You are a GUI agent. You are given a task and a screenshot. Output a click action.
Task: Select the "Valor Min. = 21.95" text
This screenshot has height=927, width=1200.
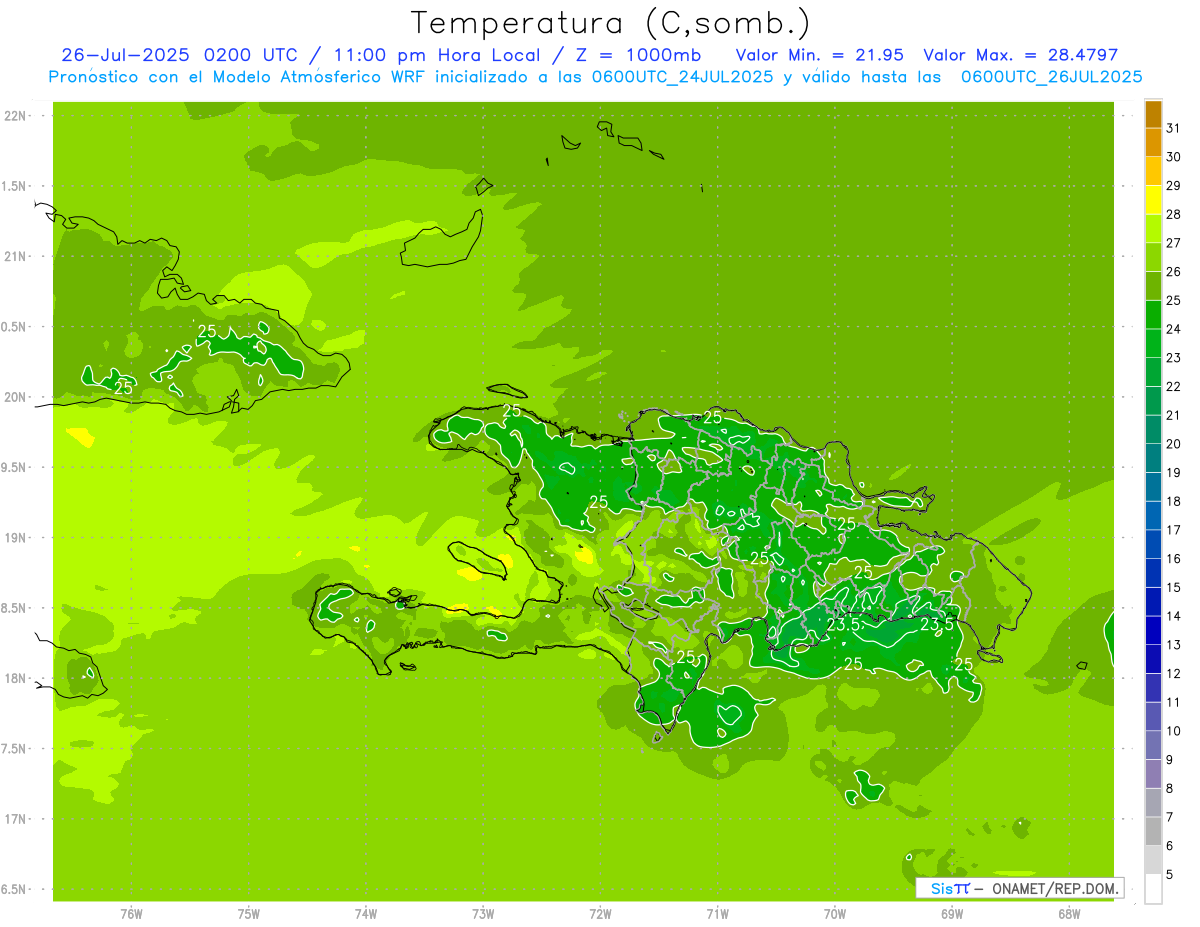[820, 55]
